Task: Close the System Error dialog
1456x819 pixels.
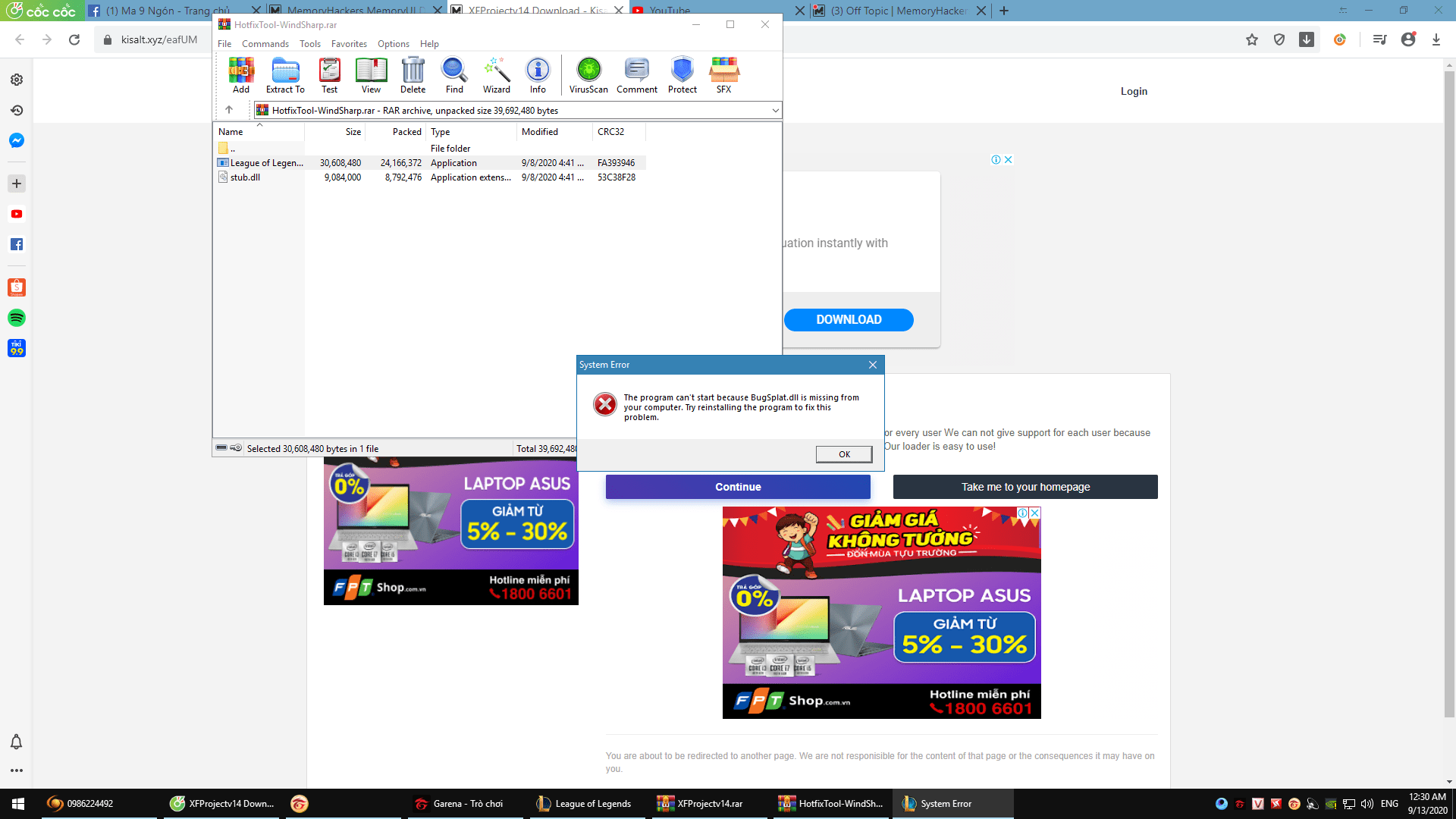Action: (x=873, y=365)
